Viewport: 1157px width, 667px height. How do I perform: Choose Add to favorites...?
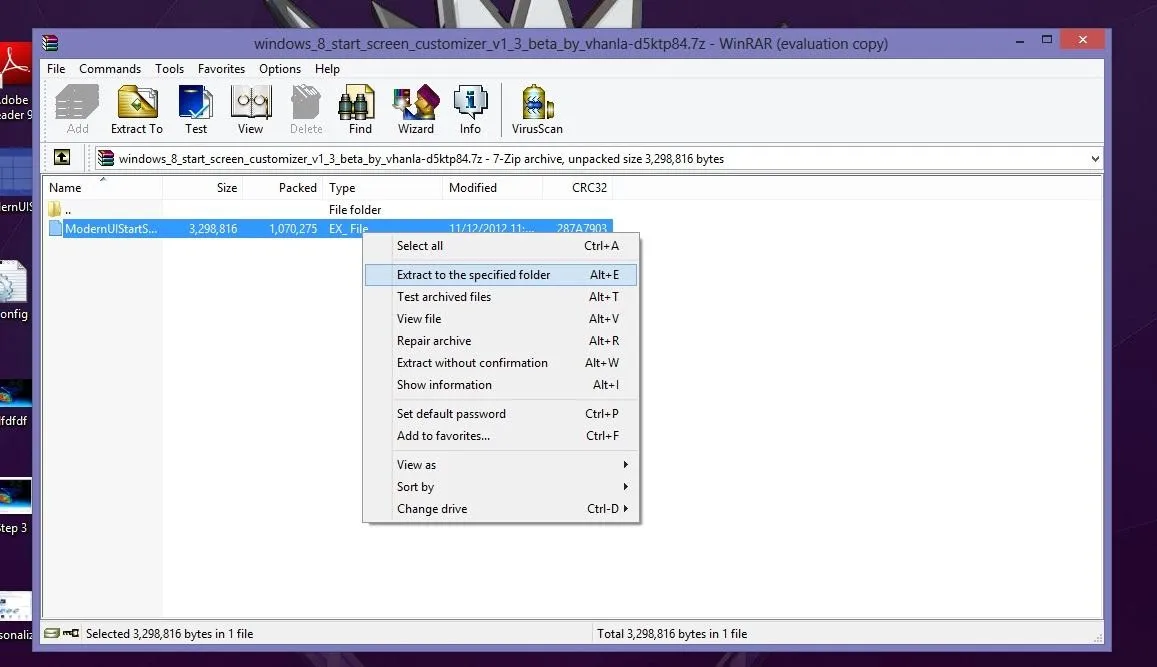click(502, 436)
